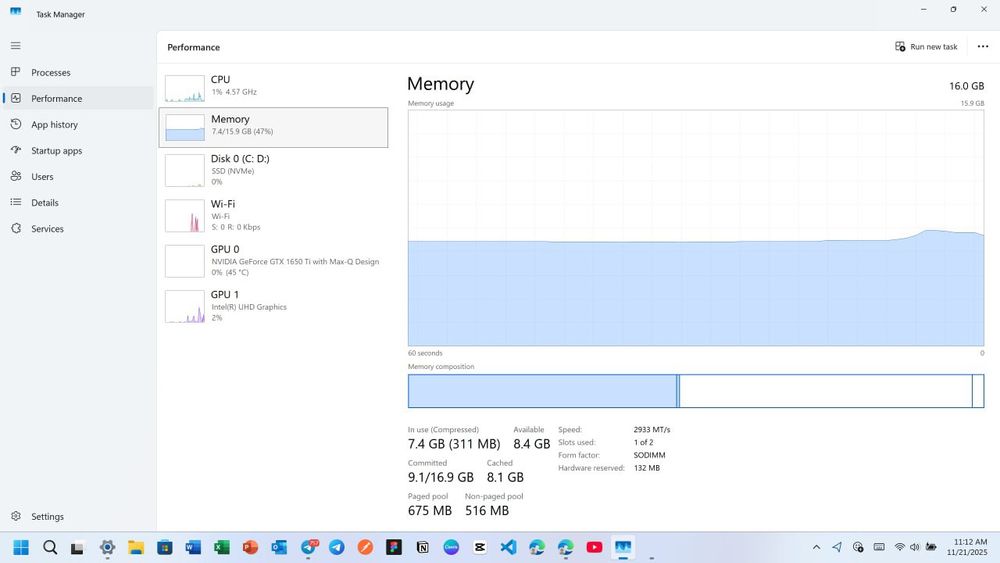Screen dimensions: 1000x563
Task: Click the "Performance" page title
Action: click(193, 47)
